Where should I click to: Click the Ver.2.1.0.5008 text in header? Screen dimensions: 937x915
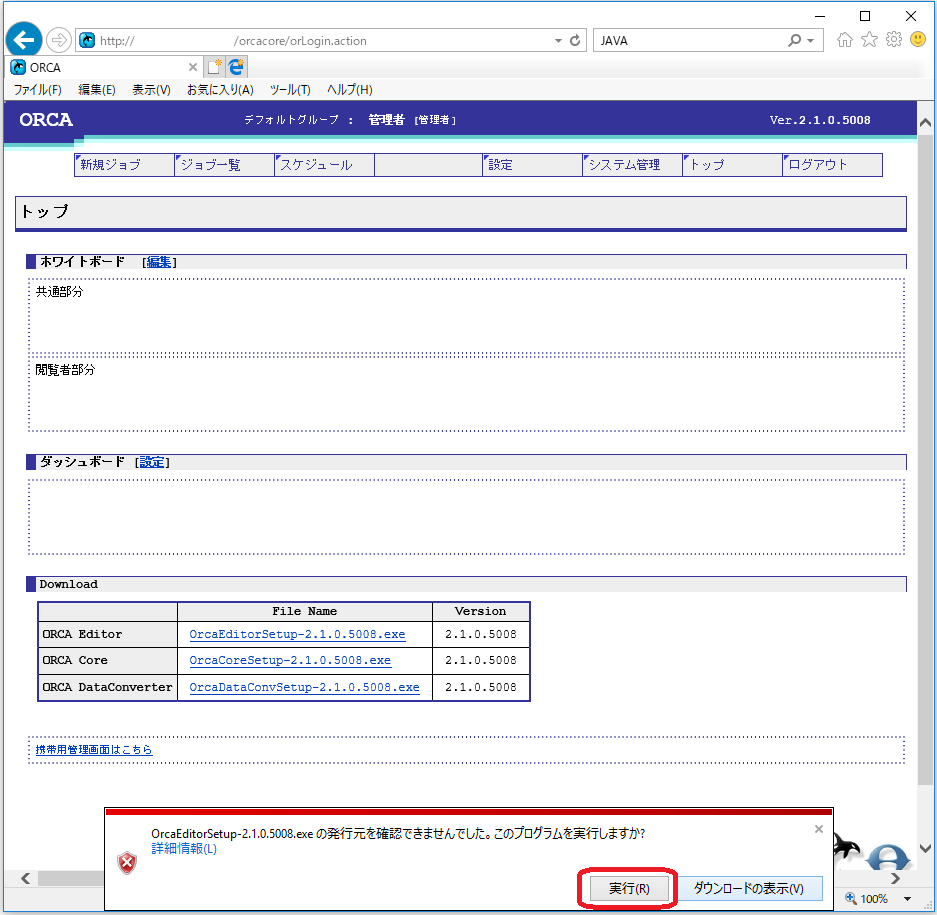[820, 120]
